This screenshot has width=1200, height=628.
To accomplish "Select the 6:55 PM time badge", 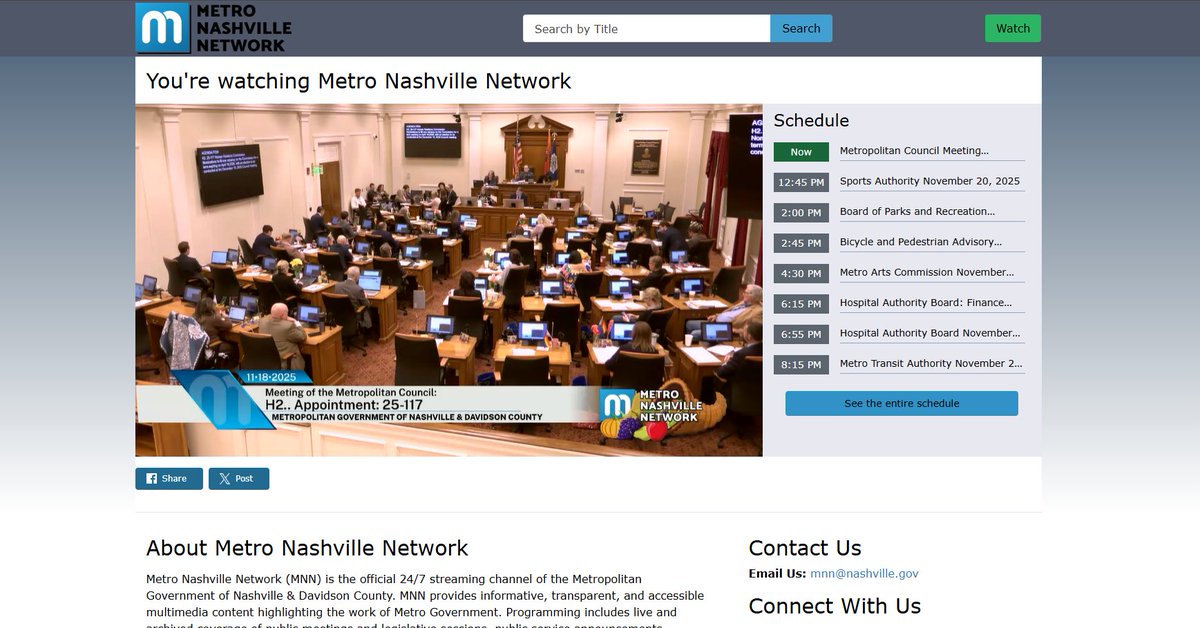I will pyautogui.click(x=801, y=334).
